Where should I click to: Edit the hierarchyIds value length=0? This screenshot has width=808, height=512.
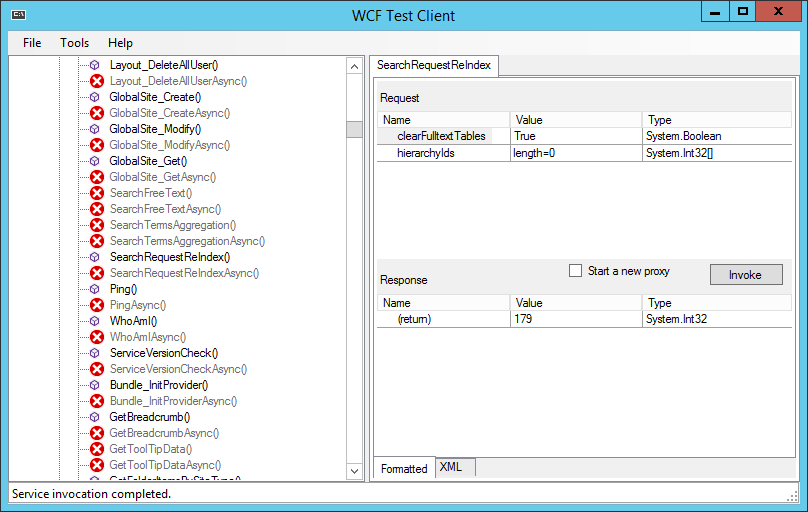click(576, 153)
